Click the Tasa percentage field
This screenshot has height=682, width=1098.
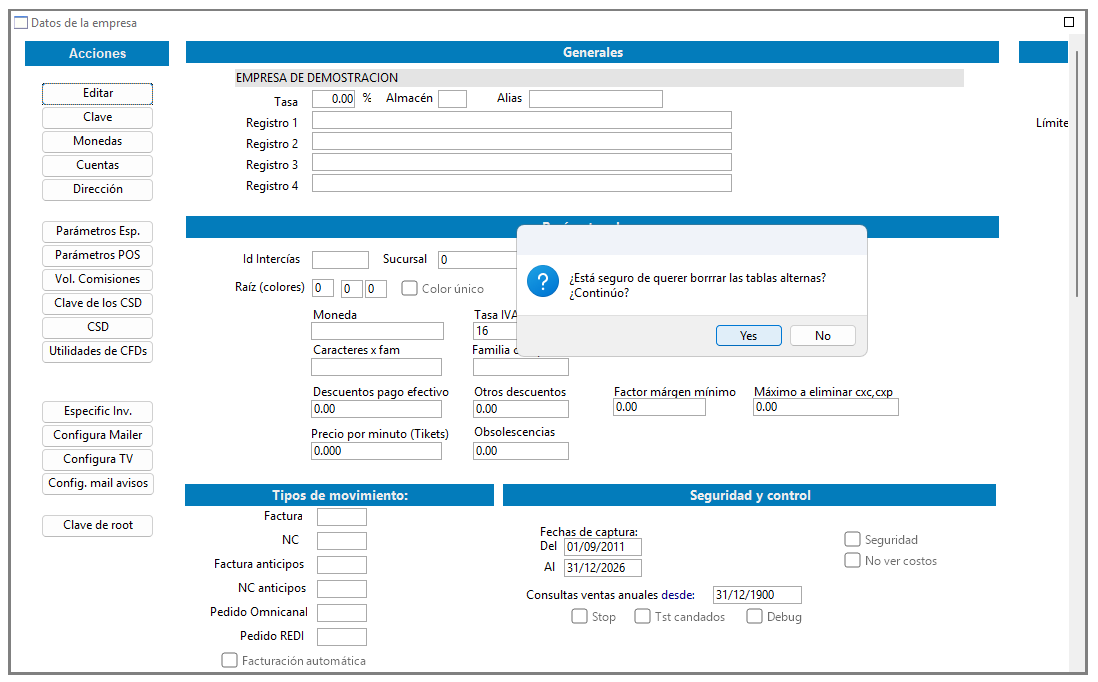pyautogui.click(x=333, y=99)
